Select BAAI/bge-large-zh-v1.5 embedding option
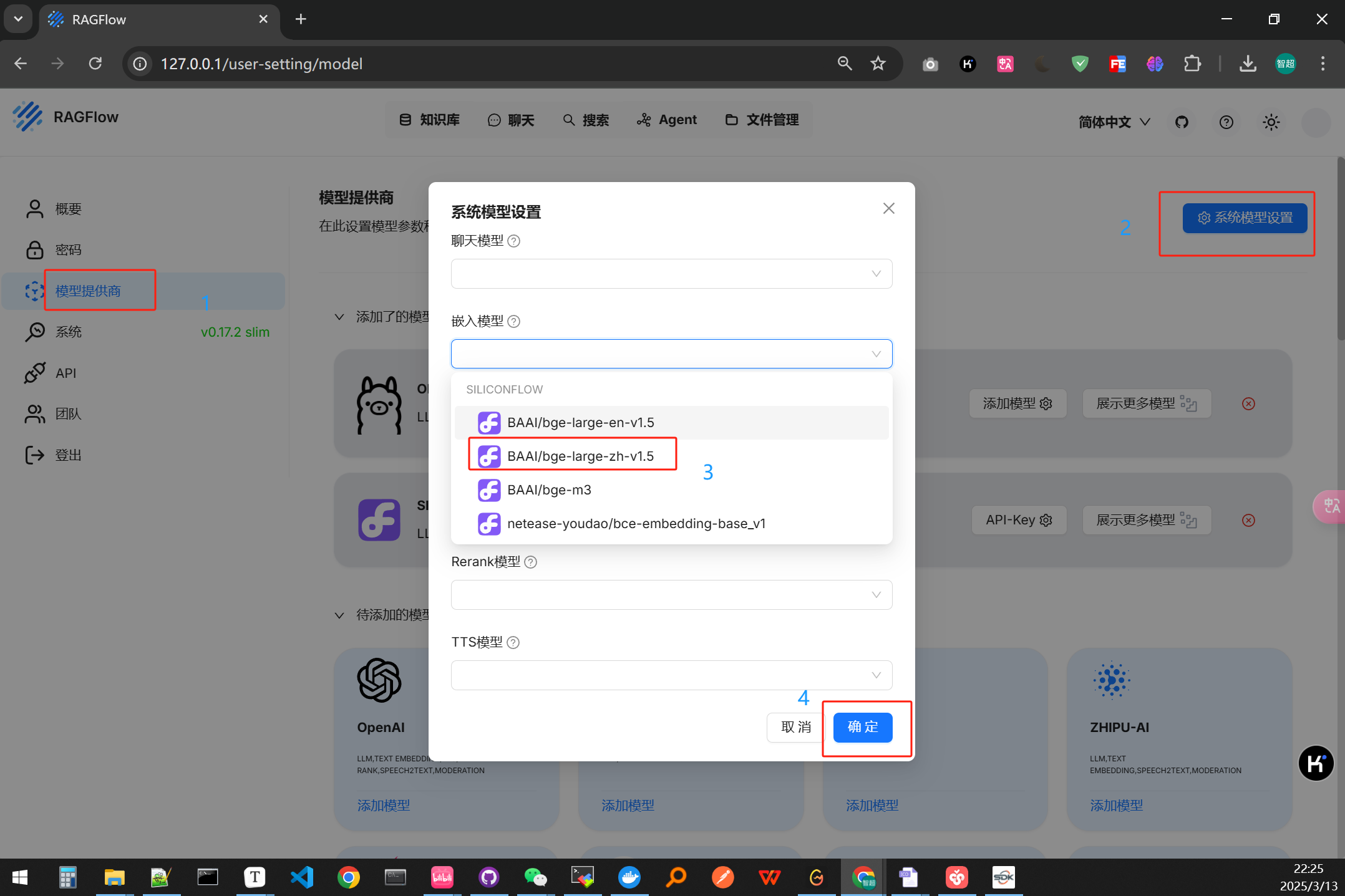The image size is (1345, 896). (x=580, y=456)
